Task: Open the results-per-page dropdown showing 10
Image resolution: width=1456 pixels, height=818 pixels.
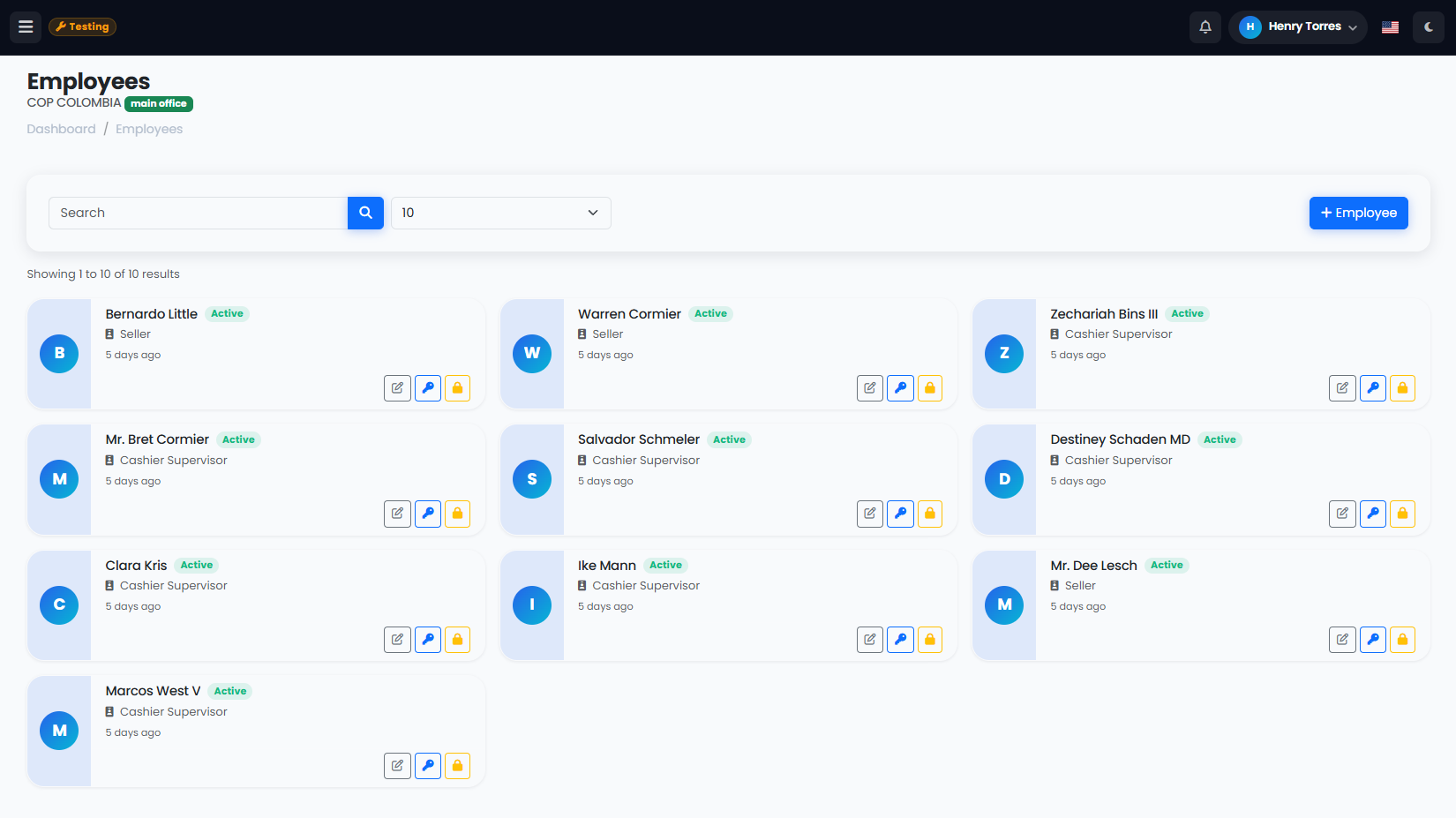Action: tap(501, 213)
